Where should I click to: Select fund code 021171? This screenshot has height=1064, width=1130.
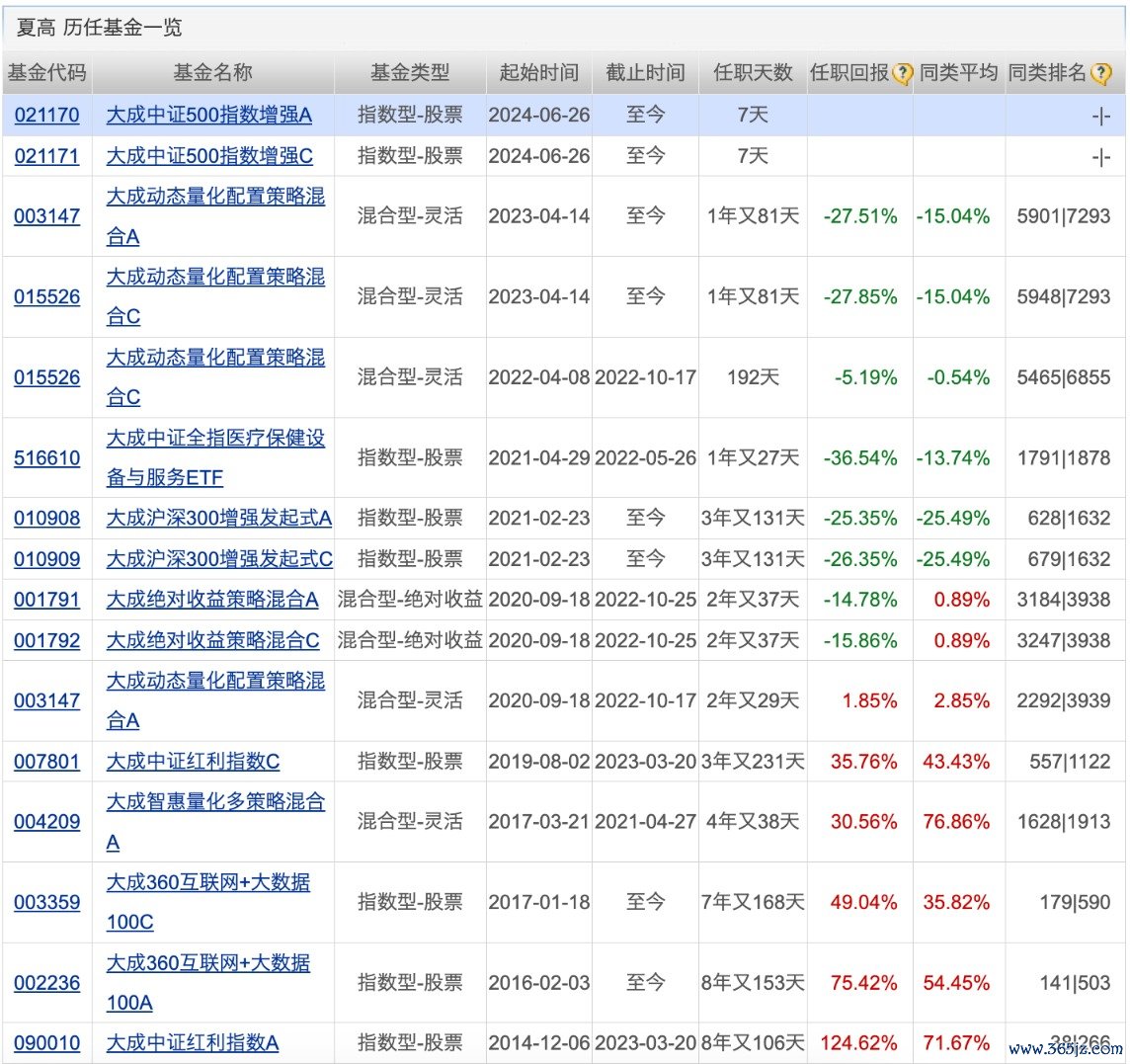click(x=46, y=156)
